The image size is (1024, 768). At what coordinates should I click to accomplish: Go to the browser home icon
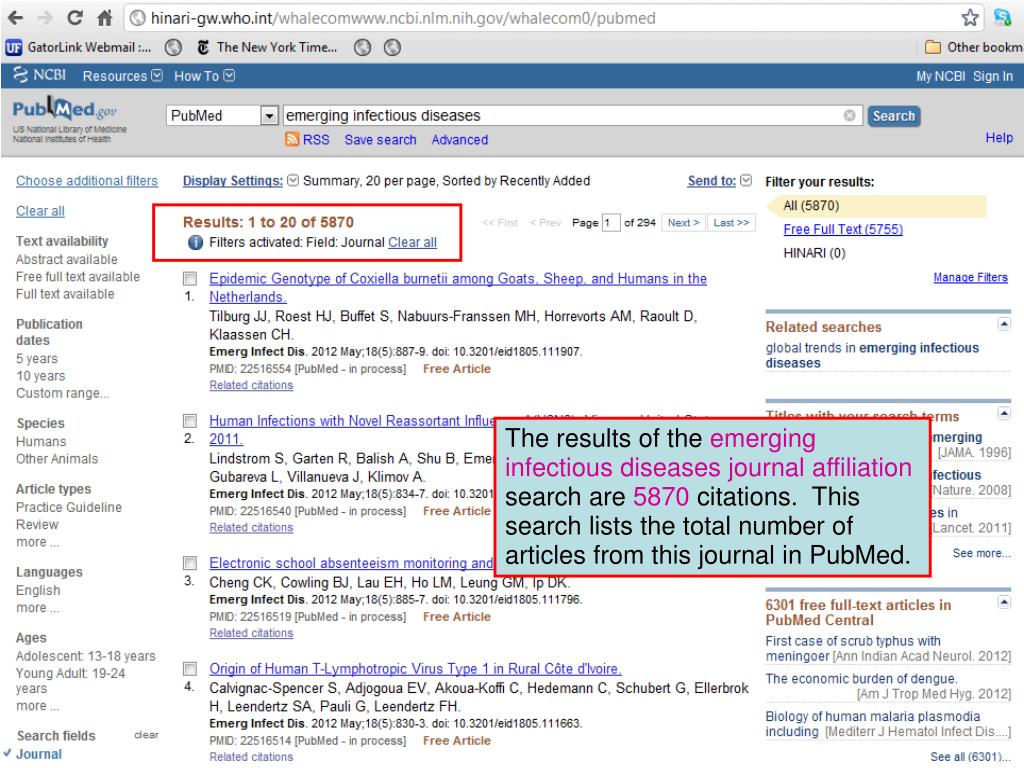click(104, 16)
